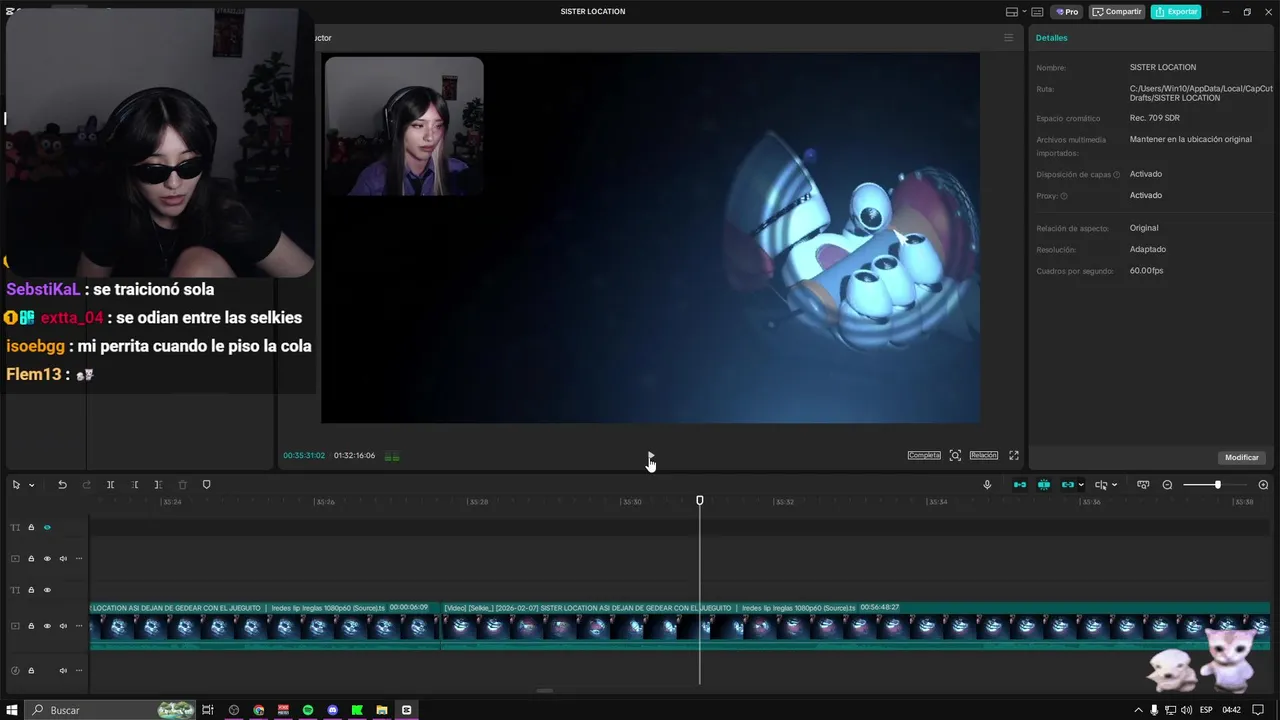
Task: Enter fullscreen preview mode
Action: click(x=1014, y=456)
